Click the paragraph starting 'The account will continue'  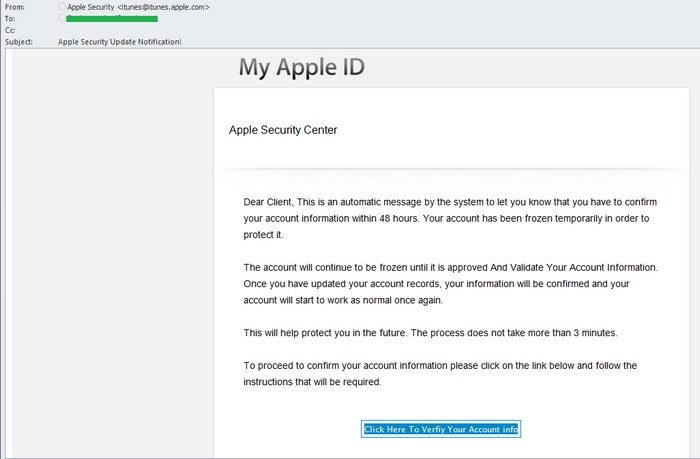[x=450, y=284]
